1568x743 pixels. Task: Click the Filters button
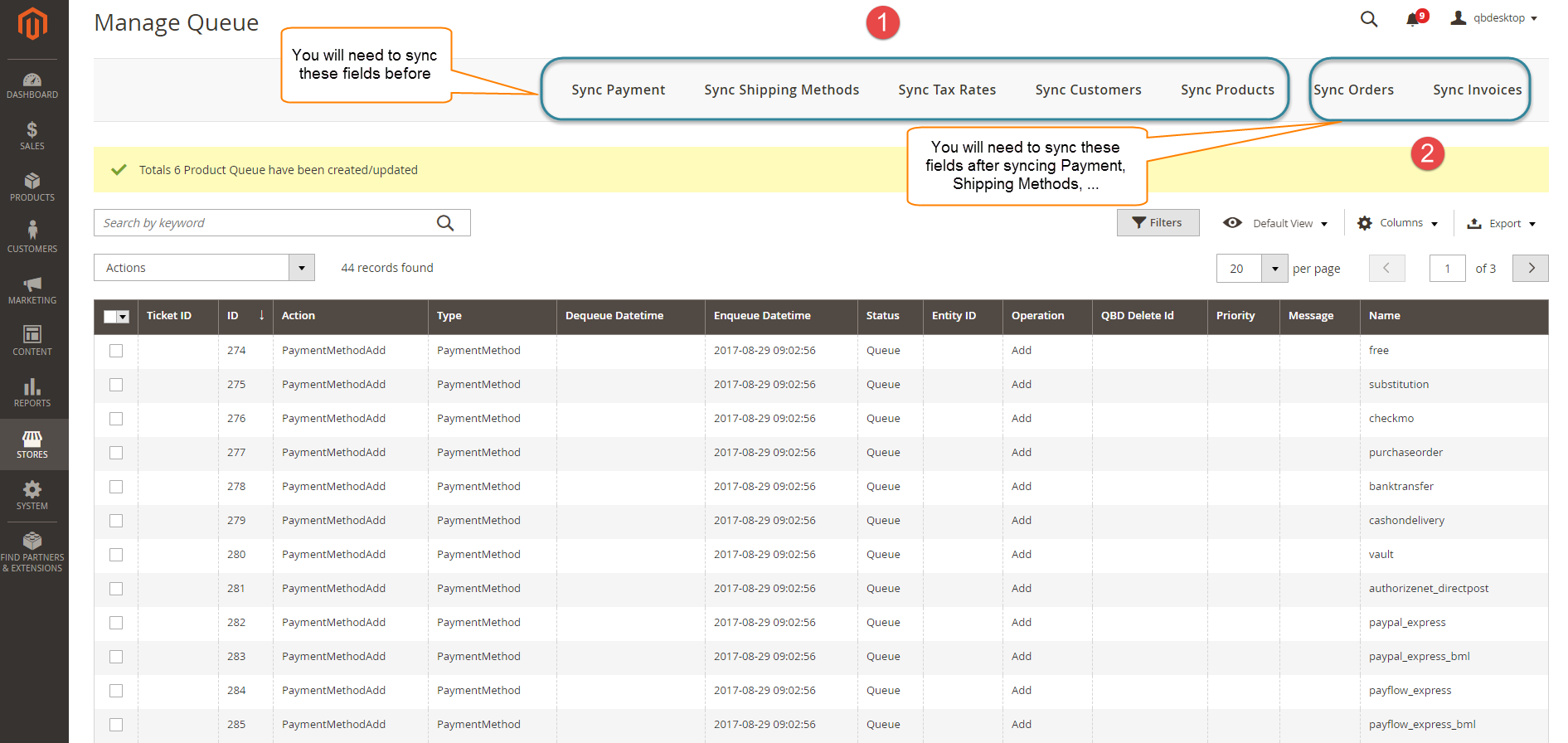[x=1158, y=223]
